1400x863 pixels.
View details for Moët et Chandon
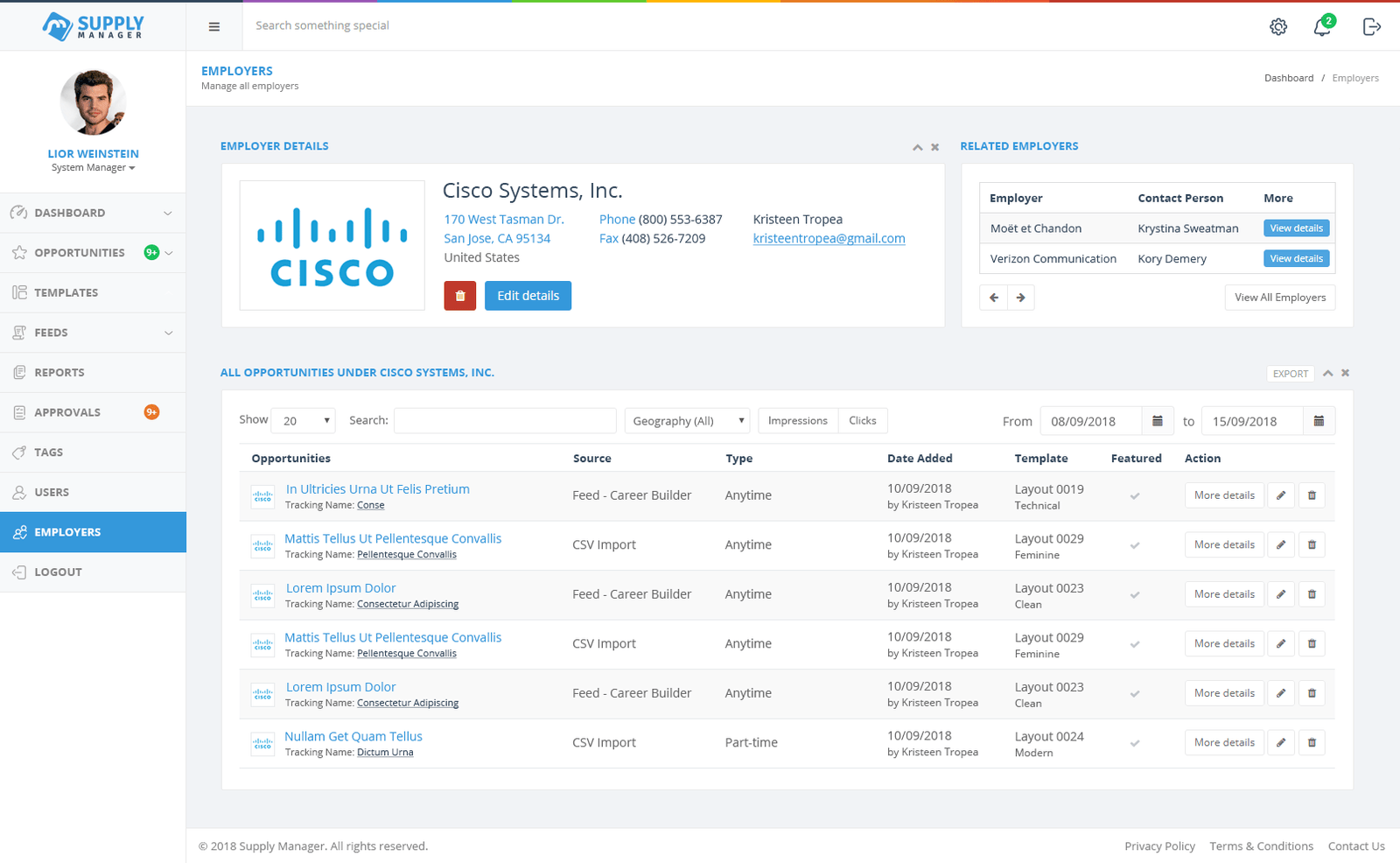click(x=1297, y=228)
